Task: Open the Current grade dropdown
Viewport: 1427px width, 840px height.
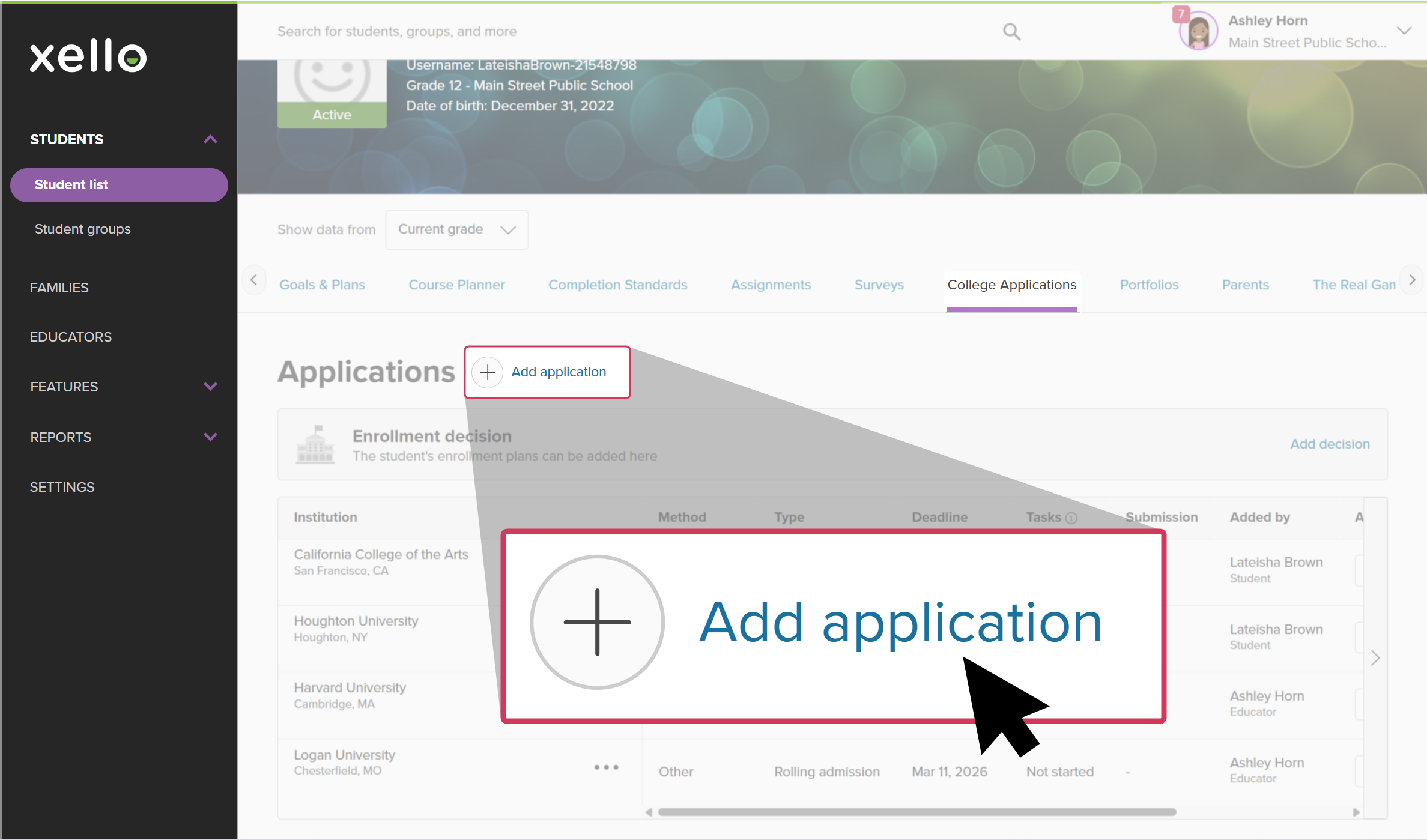Action: click(456, 229)
